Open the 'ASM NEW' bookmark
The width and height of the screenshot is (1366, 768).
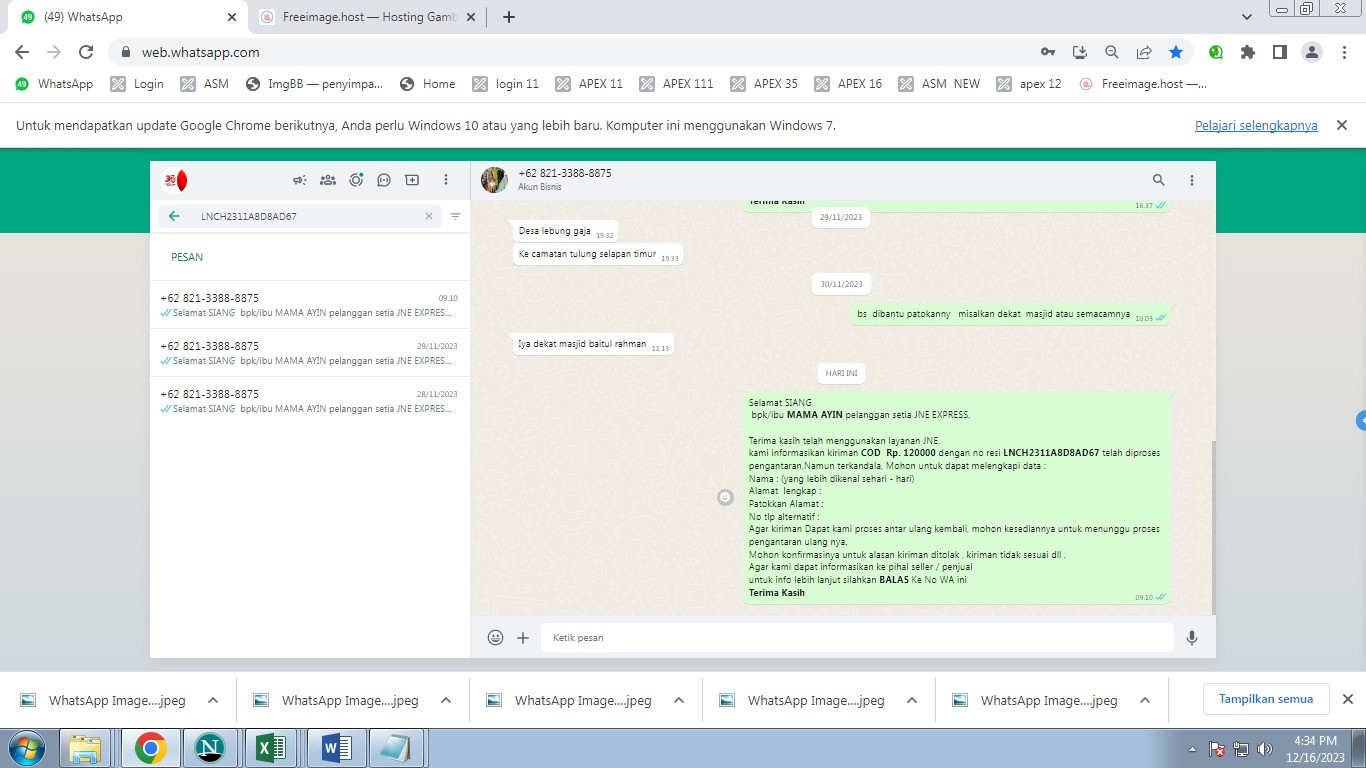click(939, 84)
